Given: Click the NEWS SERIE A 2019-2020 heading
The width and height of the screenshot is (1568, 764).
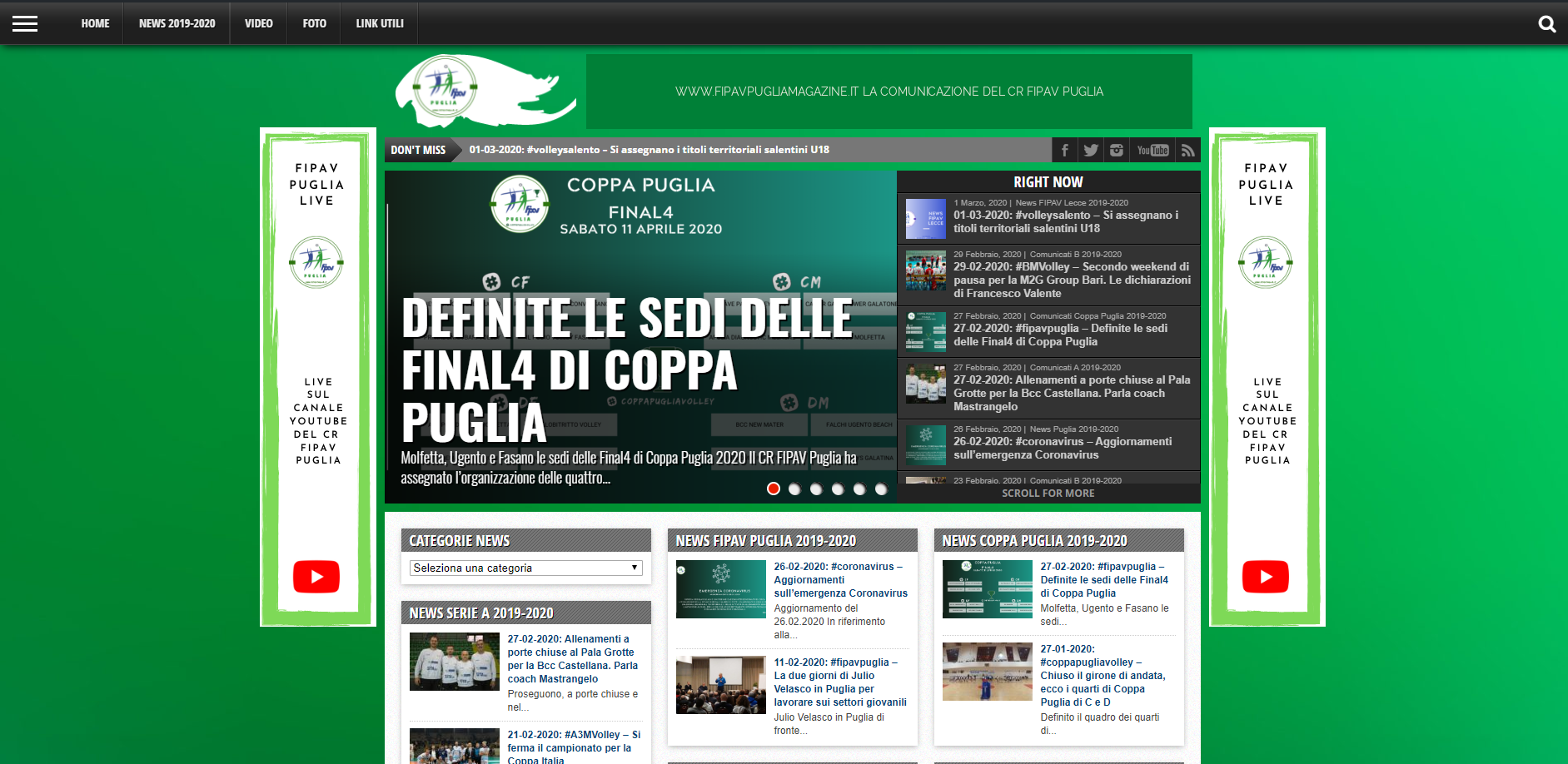Looking at the screenshot, I should [x=481, y=613].
